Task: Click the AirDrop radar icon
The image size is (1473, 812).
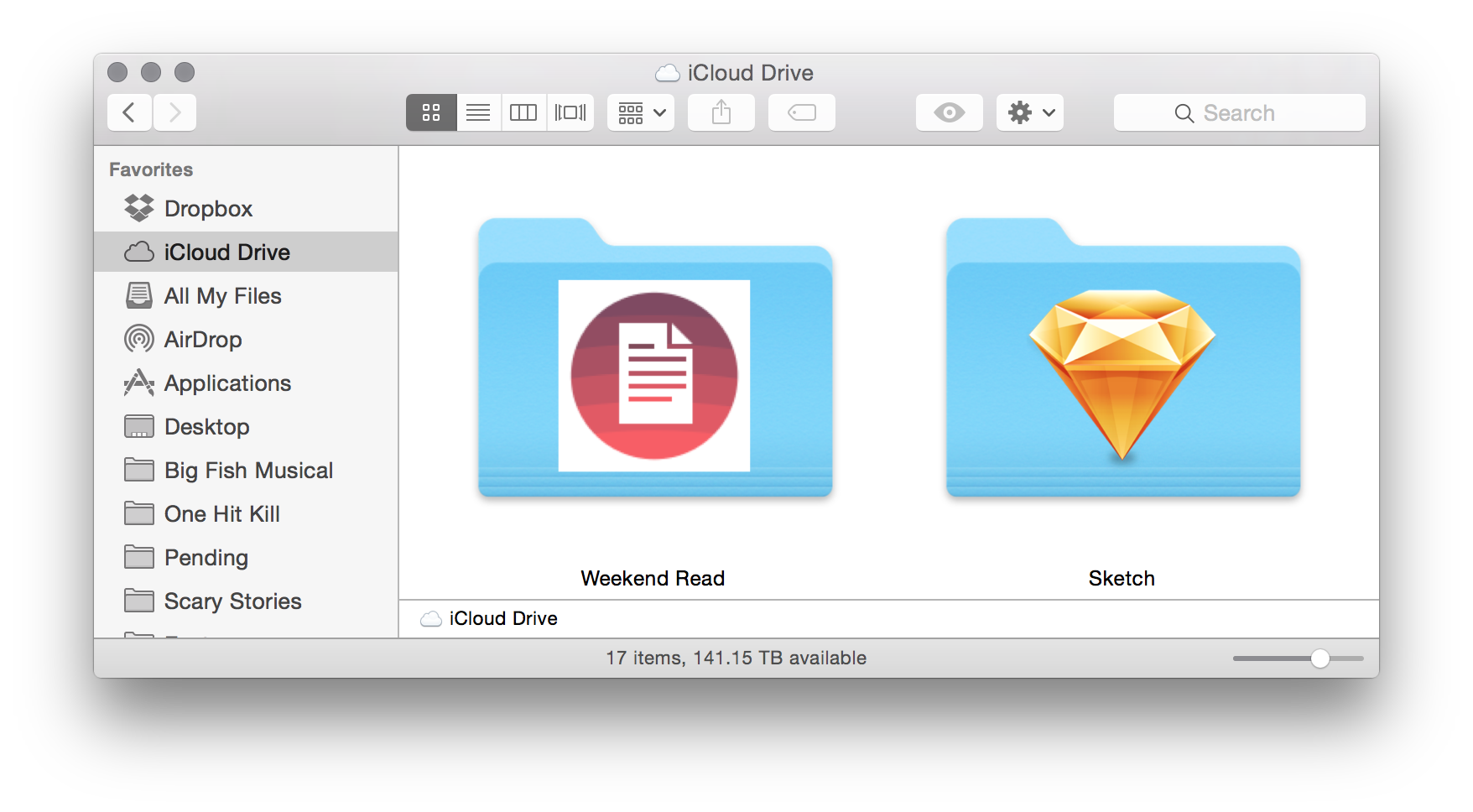Action: click(x=139, y=339)
